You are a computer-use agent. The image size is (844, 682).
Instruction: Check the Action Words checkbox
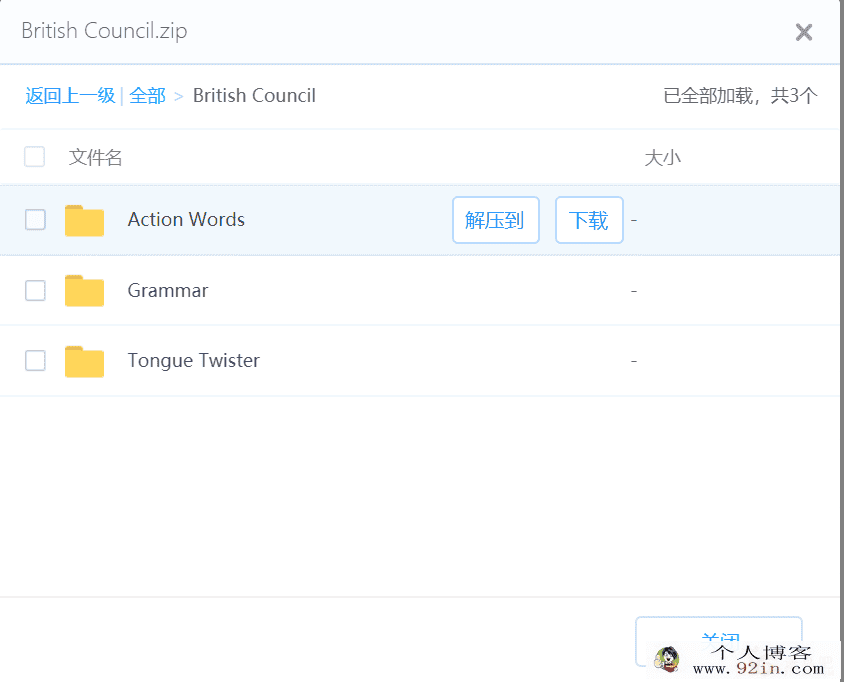tap(35, 220)
